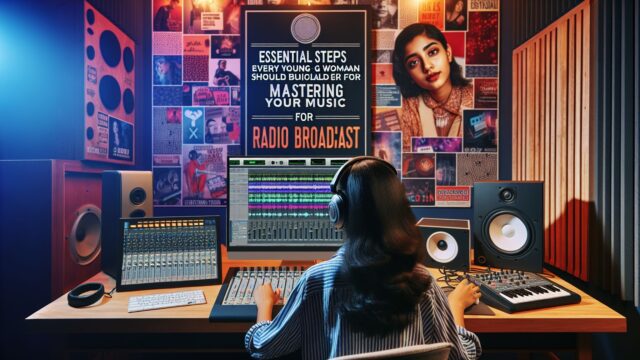Click the orange-lit button row on left mixer
640x360 pixels.
pyautogui.click(x=167, y=224)
